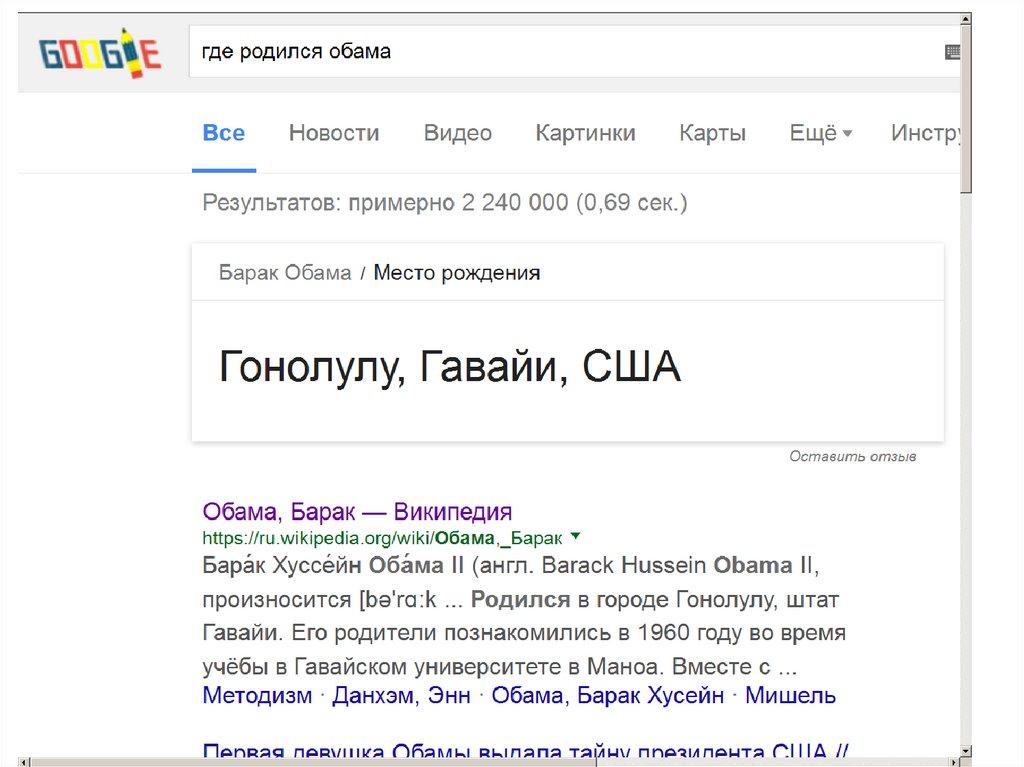Open the 'Методизм' sublink

click(257, 696)
